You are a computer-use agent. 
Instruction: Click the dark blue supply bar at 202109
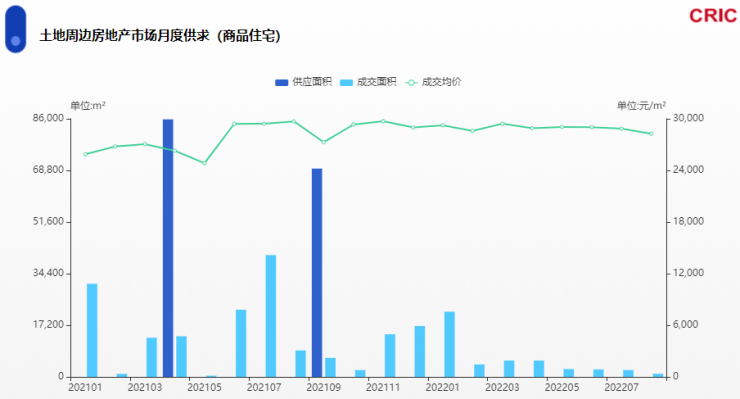(x=317, y=272)
